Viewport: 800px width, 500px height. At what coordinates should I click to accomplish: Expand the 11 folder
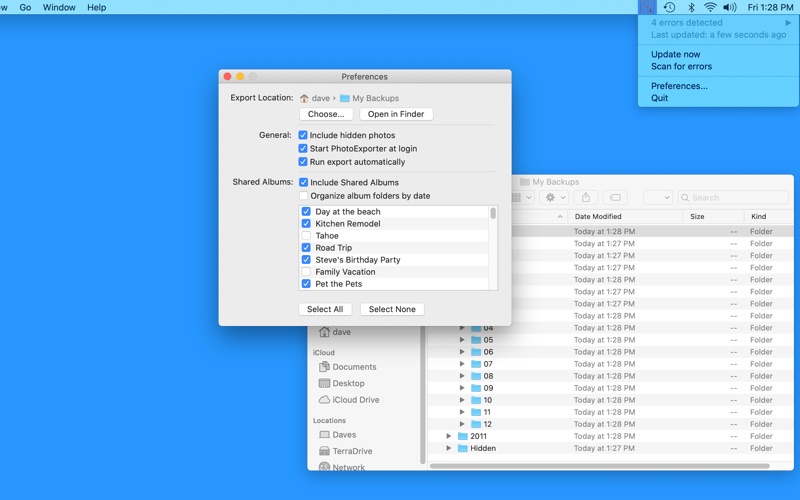(462, 412)
